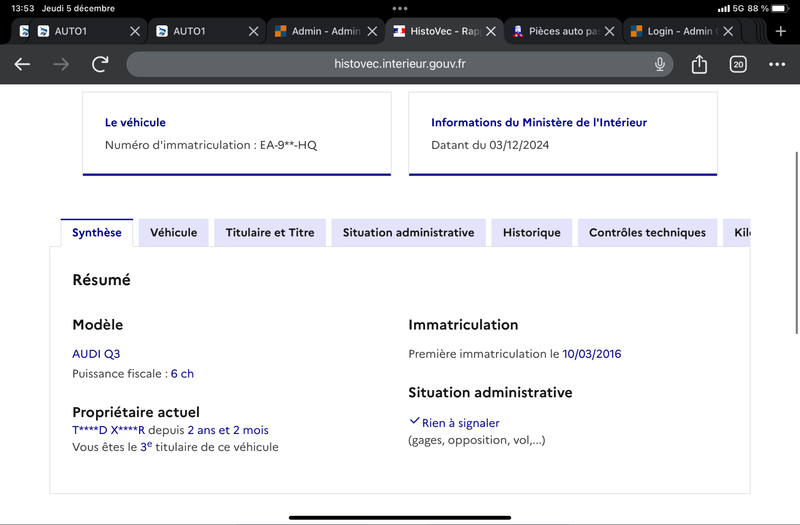Screen dimensions: 800x525
Task: Open the Véhicule tab
Action: coord(173,233)
